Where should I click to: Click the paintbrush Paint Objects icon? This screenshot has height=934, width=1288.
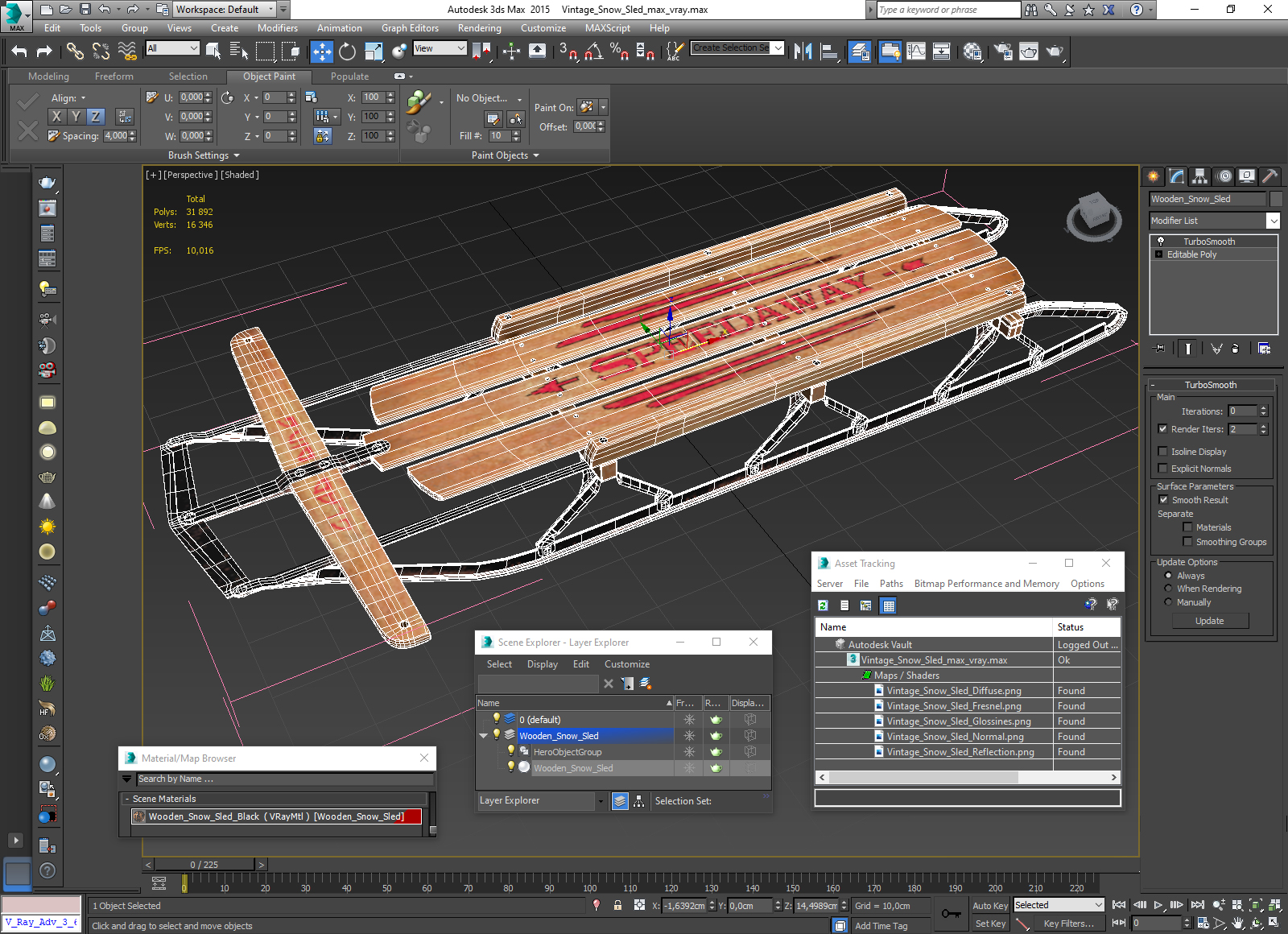click(x=418, y=102)
